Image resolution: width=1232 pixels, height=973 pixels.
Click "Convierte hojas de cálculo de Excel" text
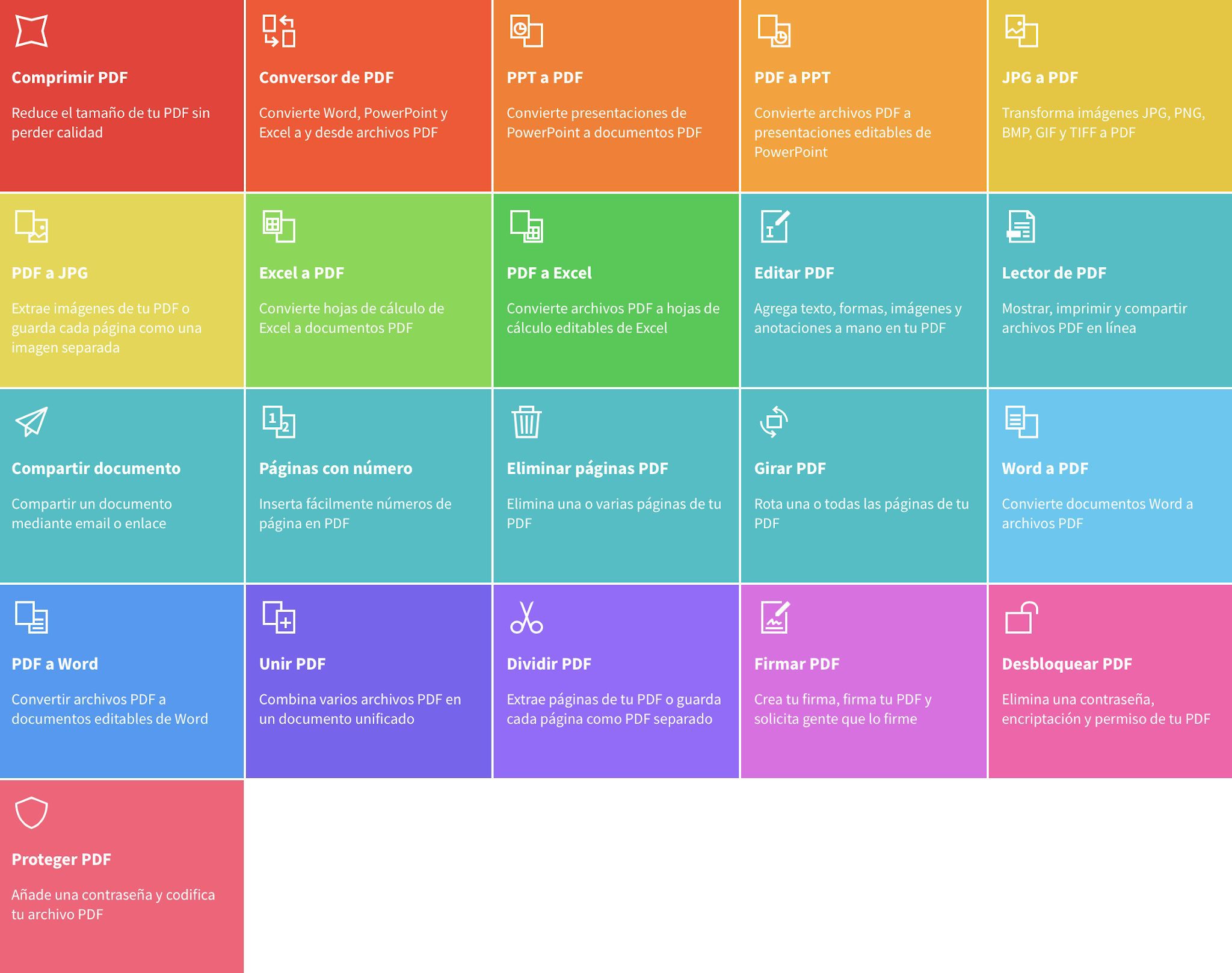pyautogui.click(x=352, y=318)
